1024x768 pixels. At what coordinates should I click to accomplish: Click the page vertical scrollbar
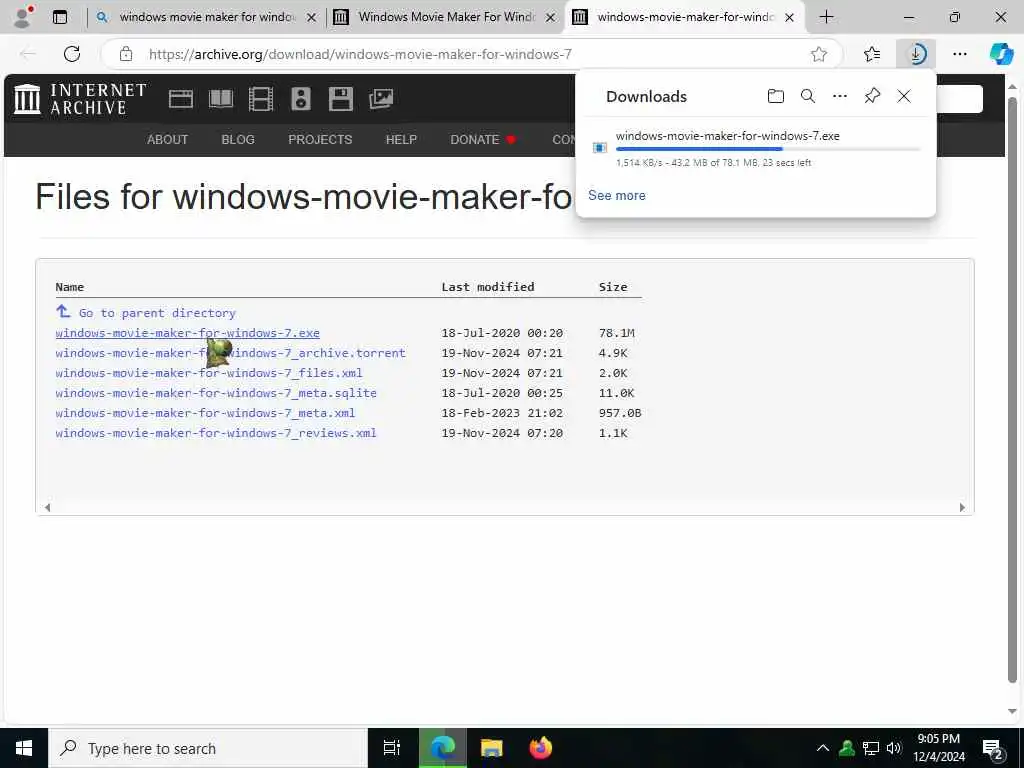click(1012, 391)
